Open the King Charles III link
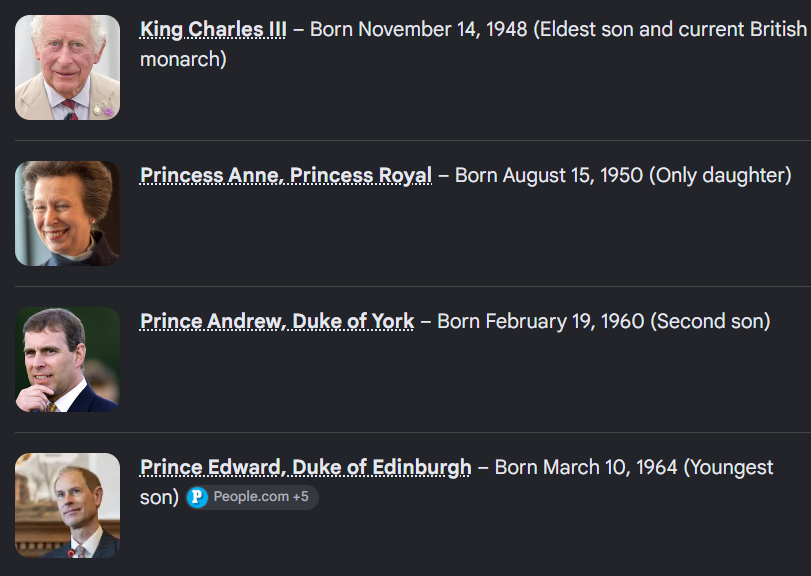811x576 pixels. coord(213,29)
